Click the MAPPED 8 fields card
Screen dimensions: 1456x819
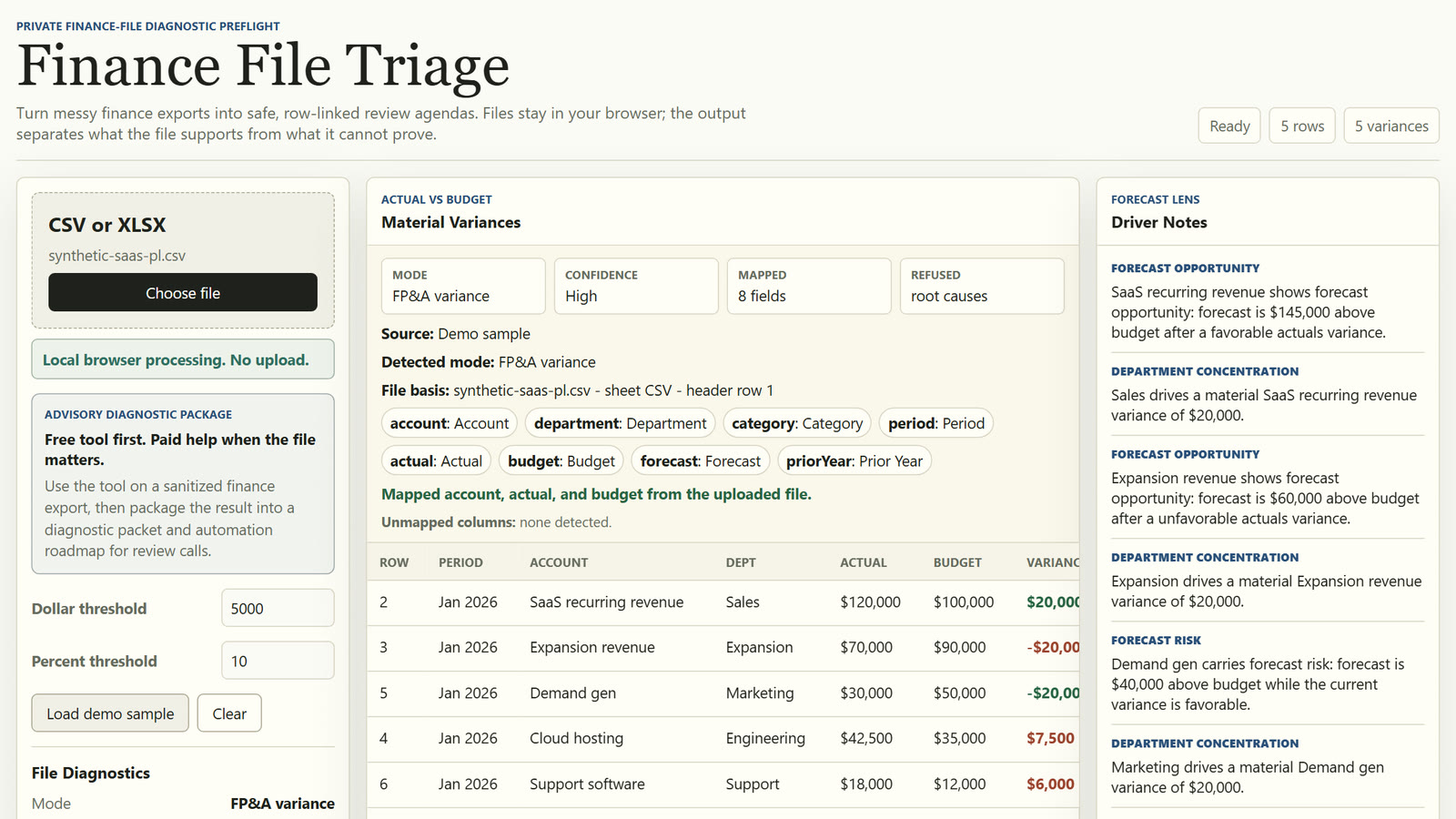click(x=809, y=286)
